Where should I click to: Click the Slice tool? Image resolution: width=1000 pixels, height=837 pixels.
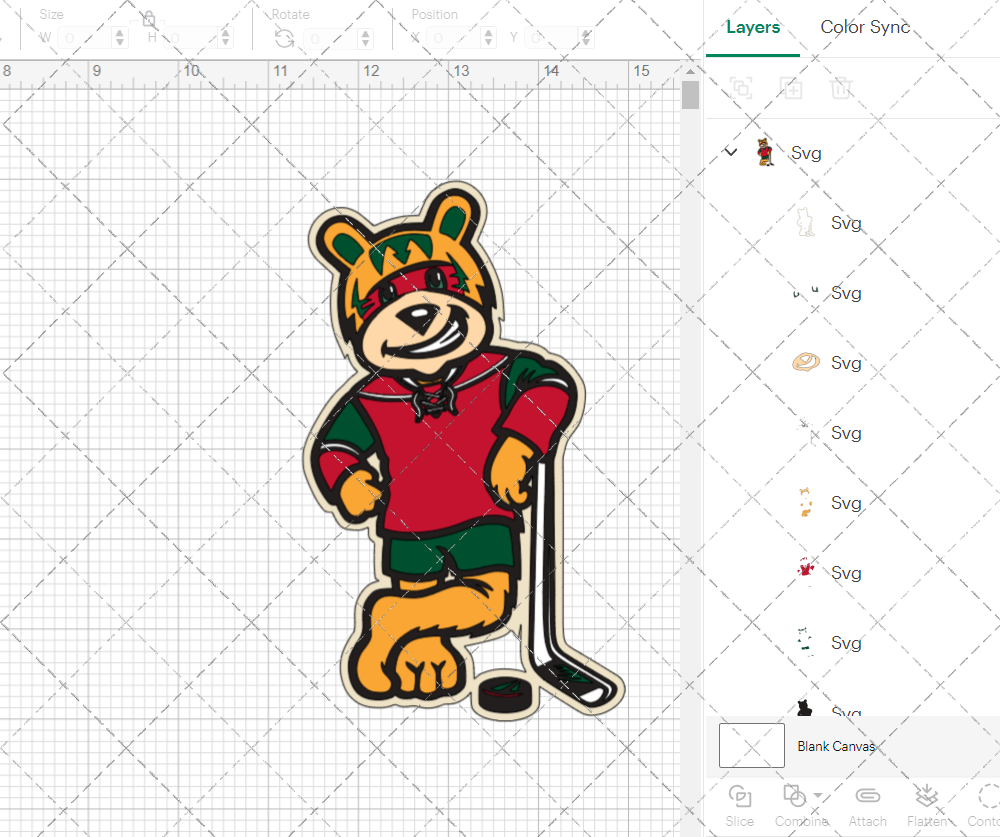740,806
